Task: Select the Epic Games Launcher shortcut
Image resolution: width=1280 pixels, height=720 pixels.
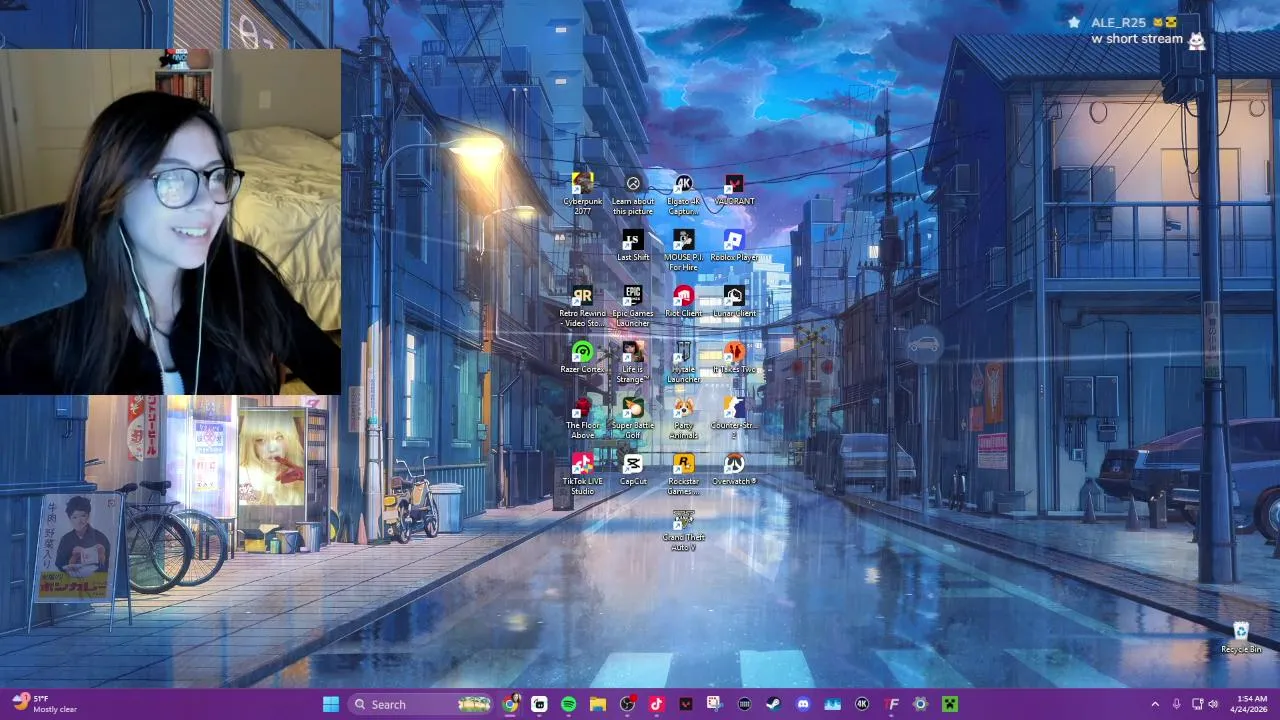Action: [633, 305]
